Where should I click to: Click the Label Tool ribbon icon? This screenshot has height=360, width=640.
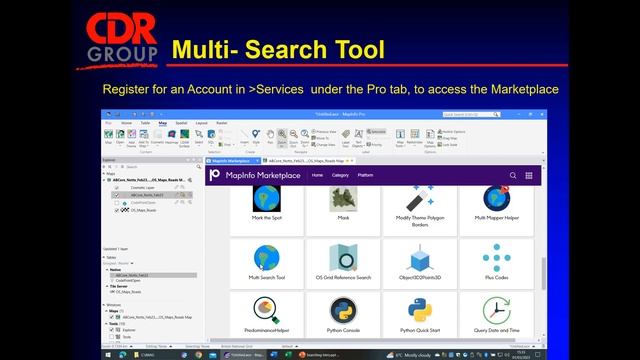[x=346, y=138]
